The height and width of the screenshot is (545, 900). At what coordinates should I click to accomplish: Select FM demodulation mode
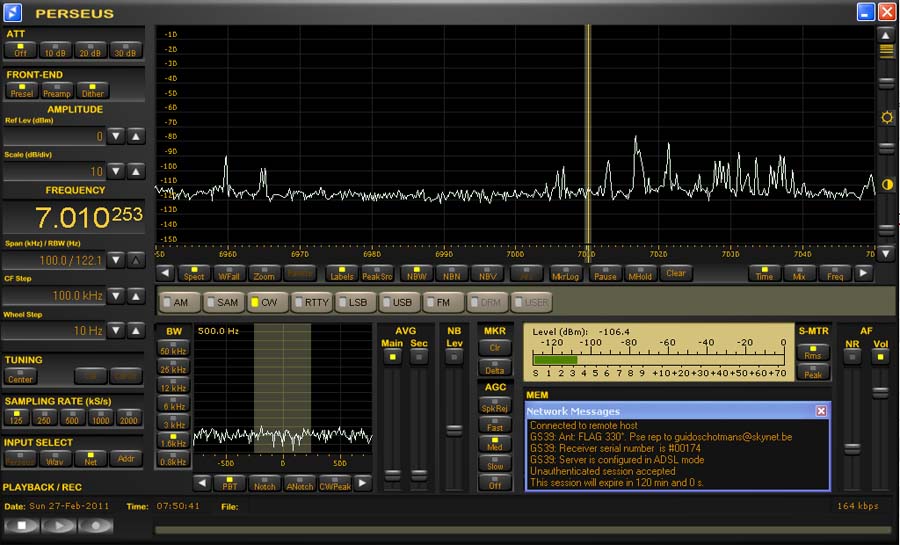(x=443, y=302)
